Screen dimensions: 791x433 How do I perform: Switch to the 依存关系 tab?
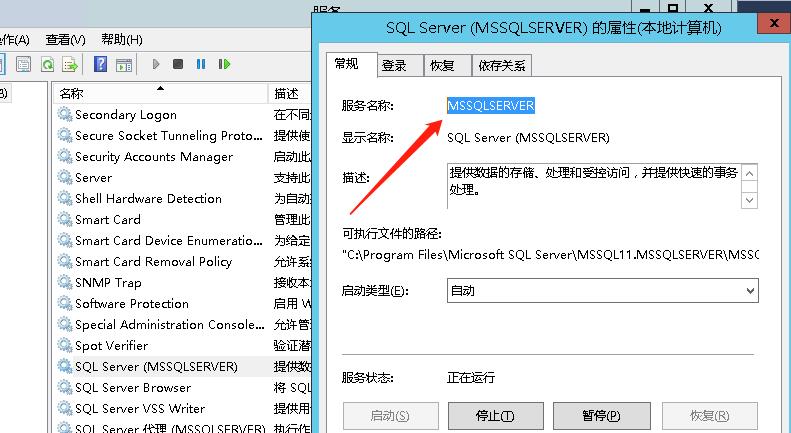501,66
